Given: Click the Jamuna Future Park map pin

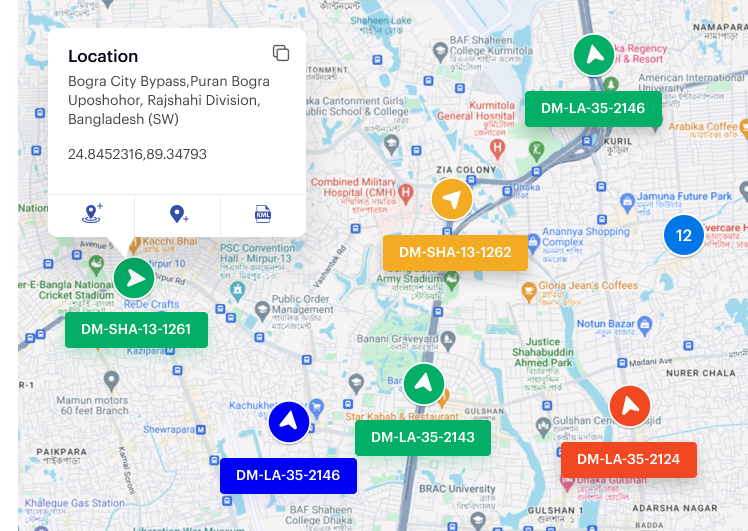Looking at the screenshot, I should [x=627, y=202].
